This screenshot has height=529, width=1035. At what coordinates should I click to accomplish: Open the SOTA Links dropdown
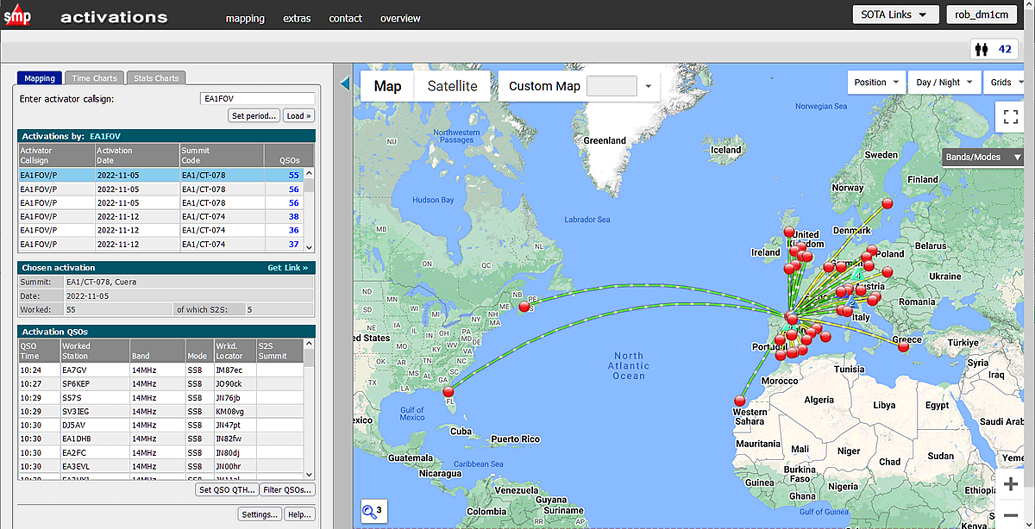click(x=895, y=14)
